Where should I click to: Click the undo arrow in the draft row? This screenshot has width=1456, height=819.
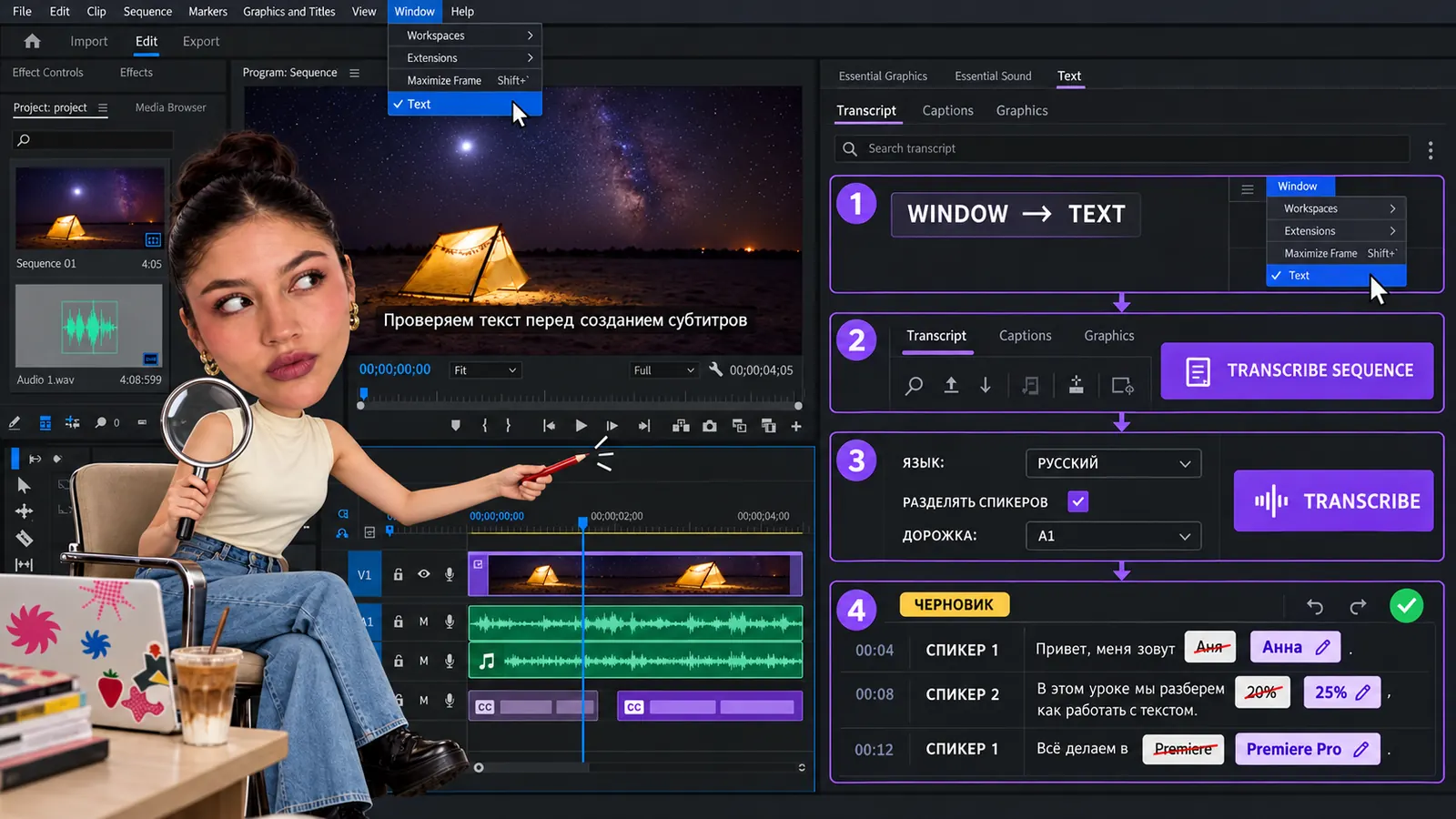coord(1315,606)
